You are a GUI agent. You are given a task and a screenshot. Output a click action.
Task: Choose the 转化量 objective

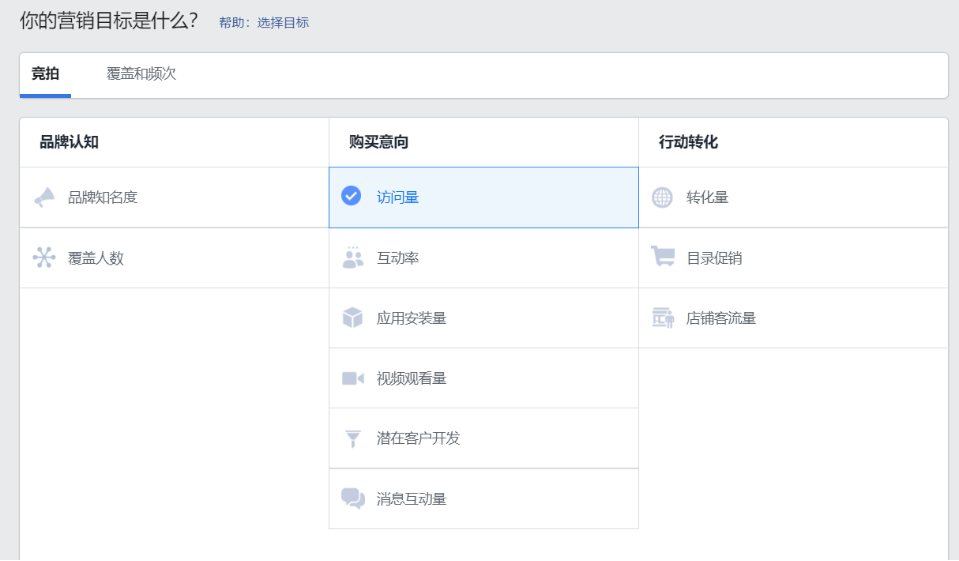793,198
